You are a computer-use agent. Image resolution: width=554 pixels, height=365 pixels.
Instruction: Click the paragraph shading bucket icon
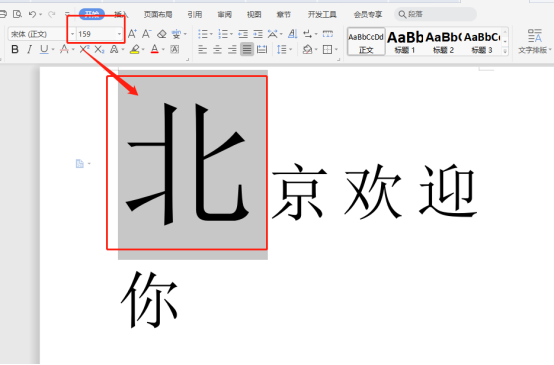307,49
